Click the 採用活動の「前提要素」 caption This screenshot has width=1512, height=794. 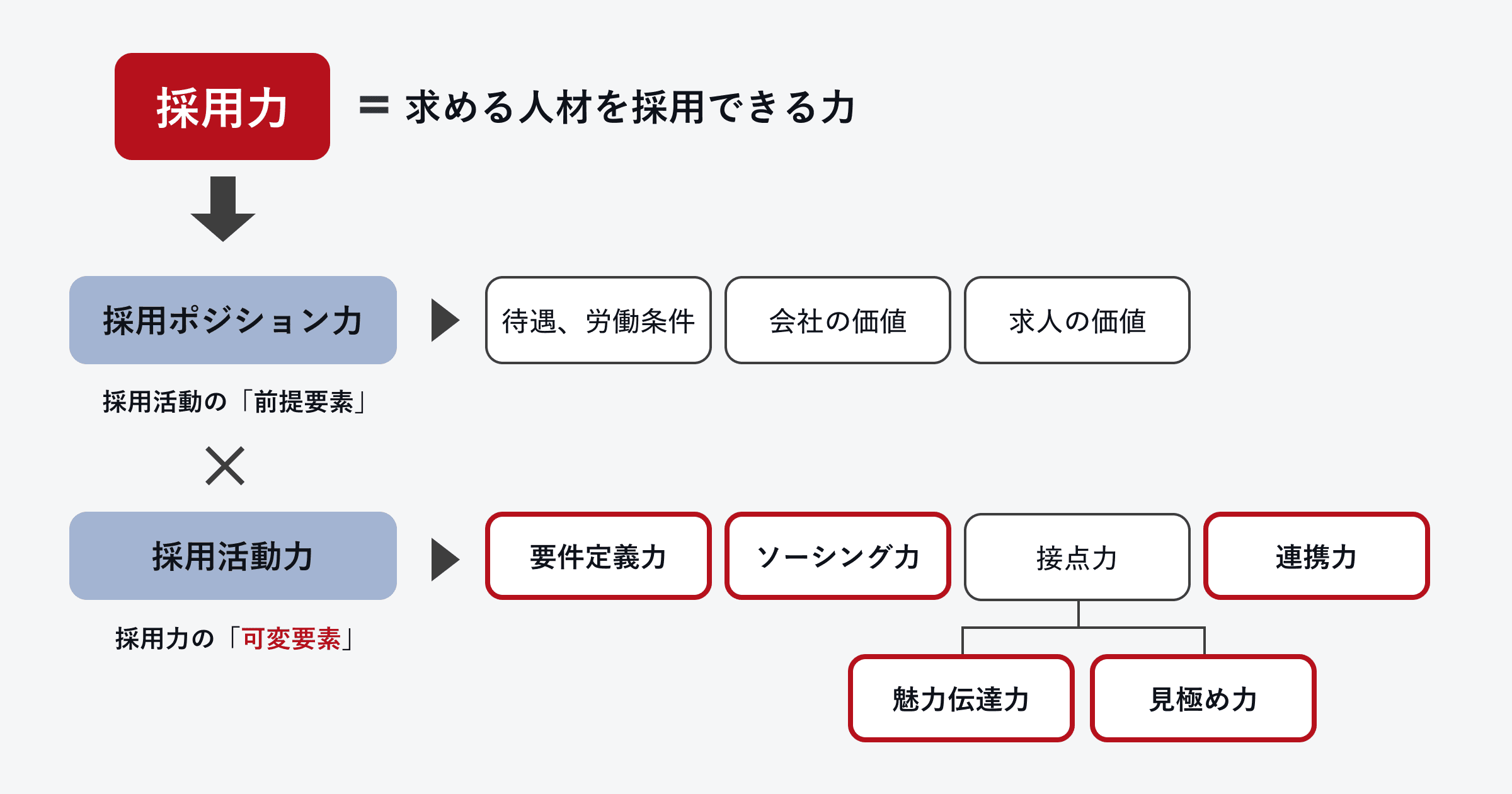point(234,401)
